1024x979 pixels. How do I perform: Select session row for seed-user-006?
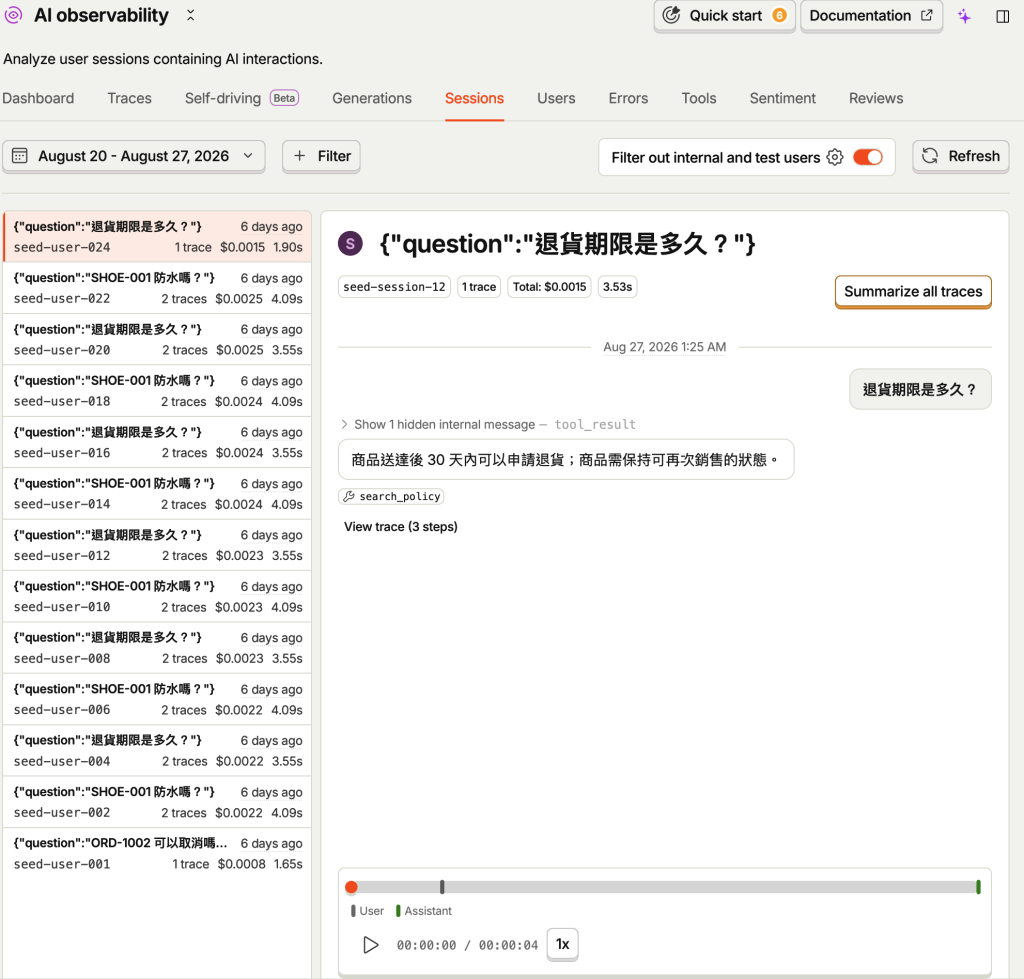point(157,699)
